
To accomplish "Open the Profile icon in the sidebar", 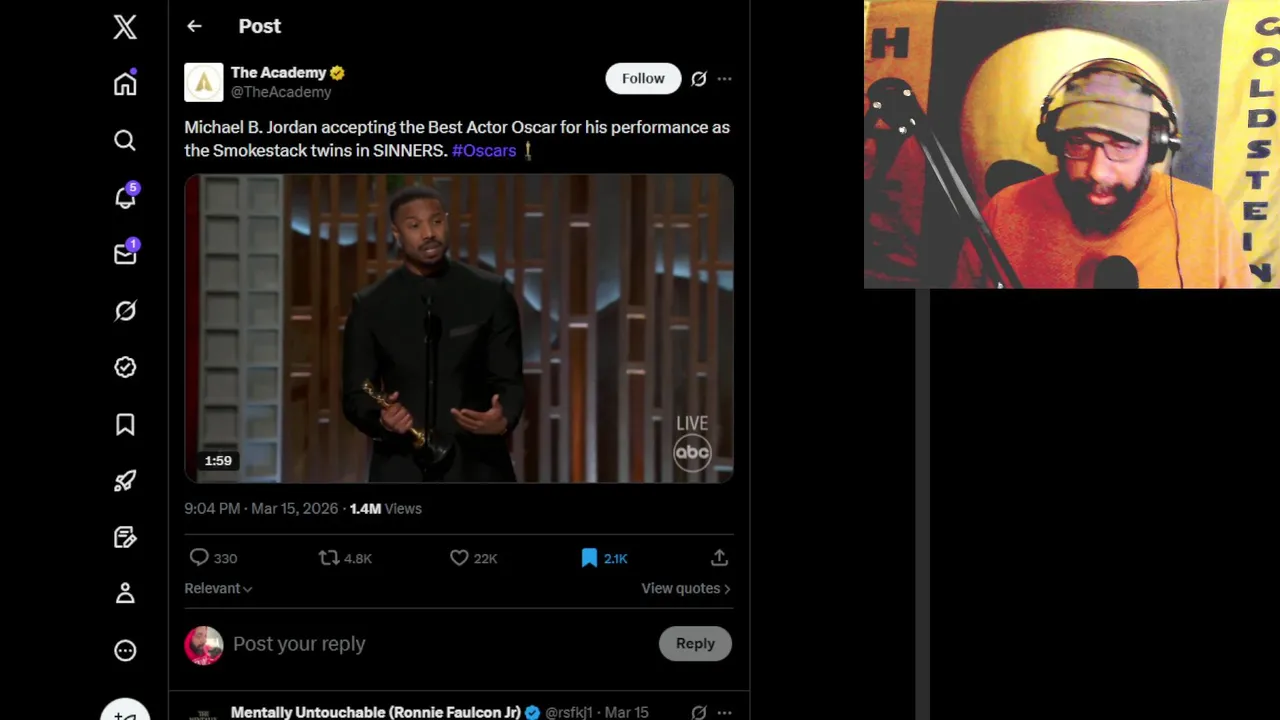I will pos(125,594).
